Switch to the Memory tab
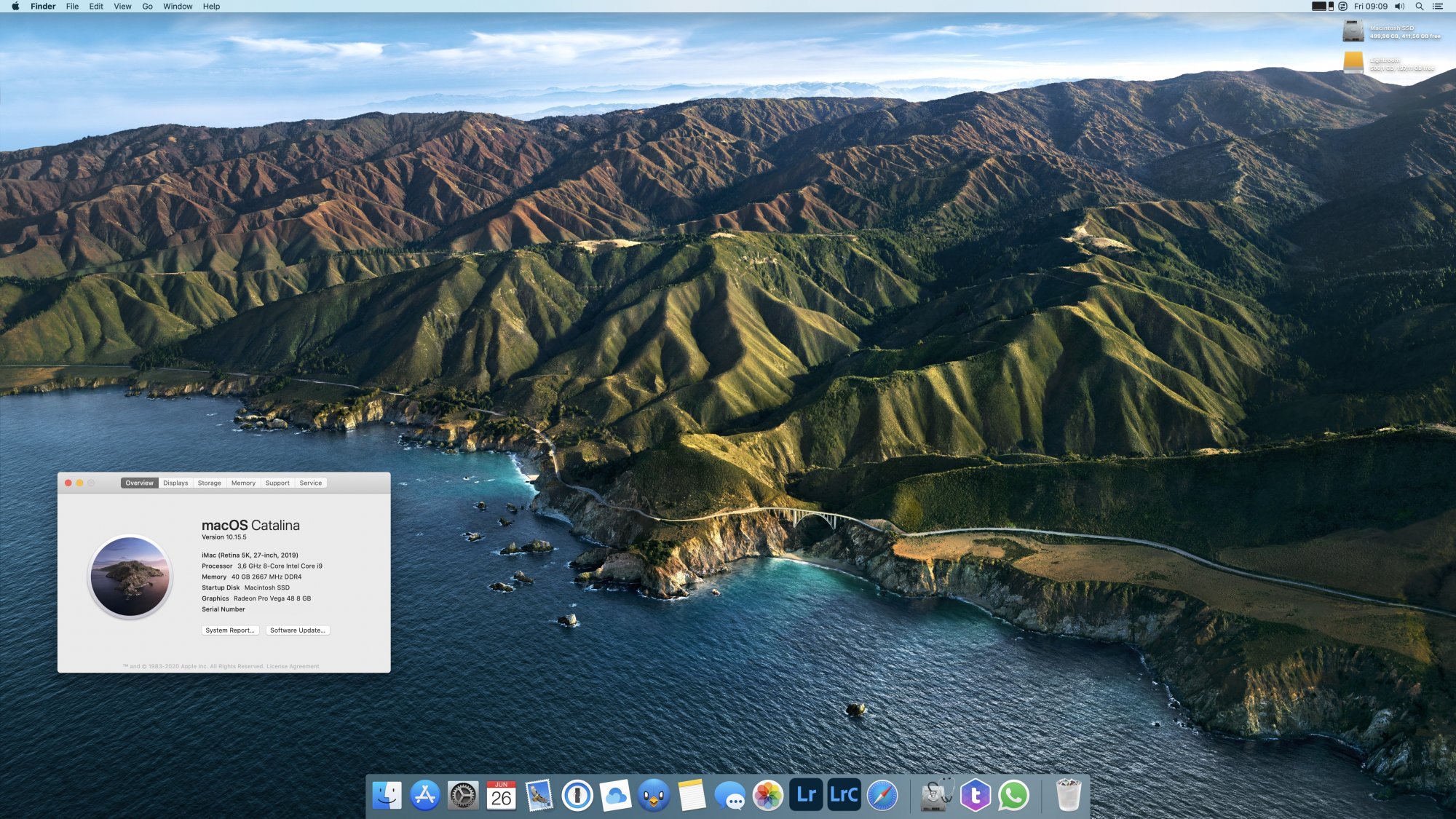The height and width of the screenshot is (819, 1456). (243, 483)
